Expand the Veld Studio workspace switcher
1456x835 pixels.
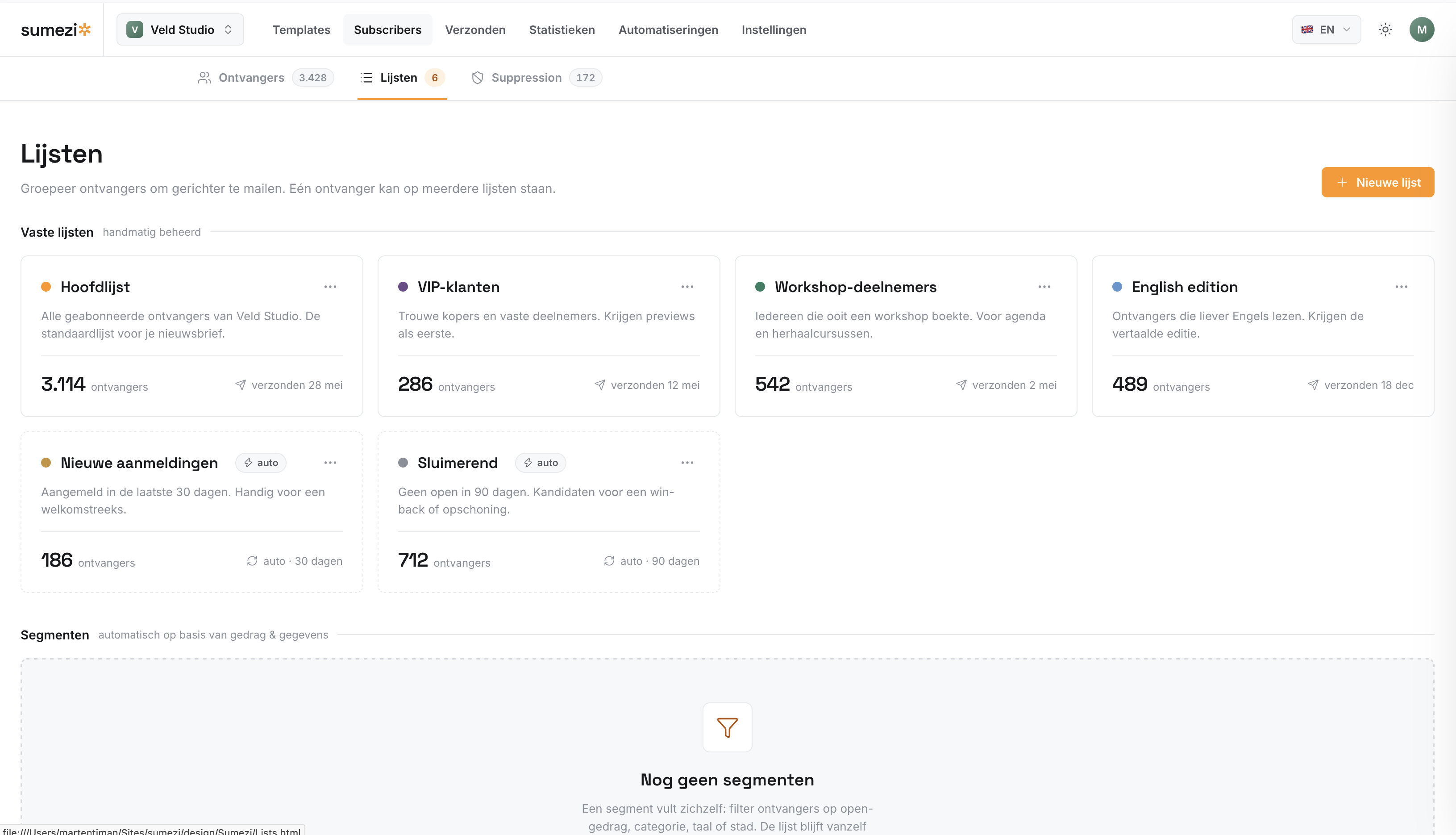point(180,30)
